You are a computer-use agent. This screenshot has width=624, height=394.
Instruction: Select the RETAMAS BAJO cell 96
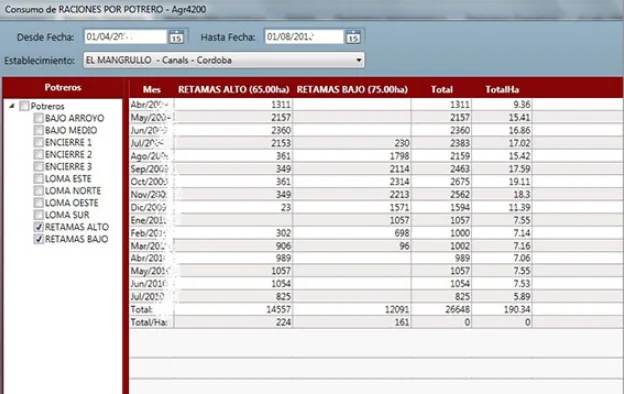(352, 246)
